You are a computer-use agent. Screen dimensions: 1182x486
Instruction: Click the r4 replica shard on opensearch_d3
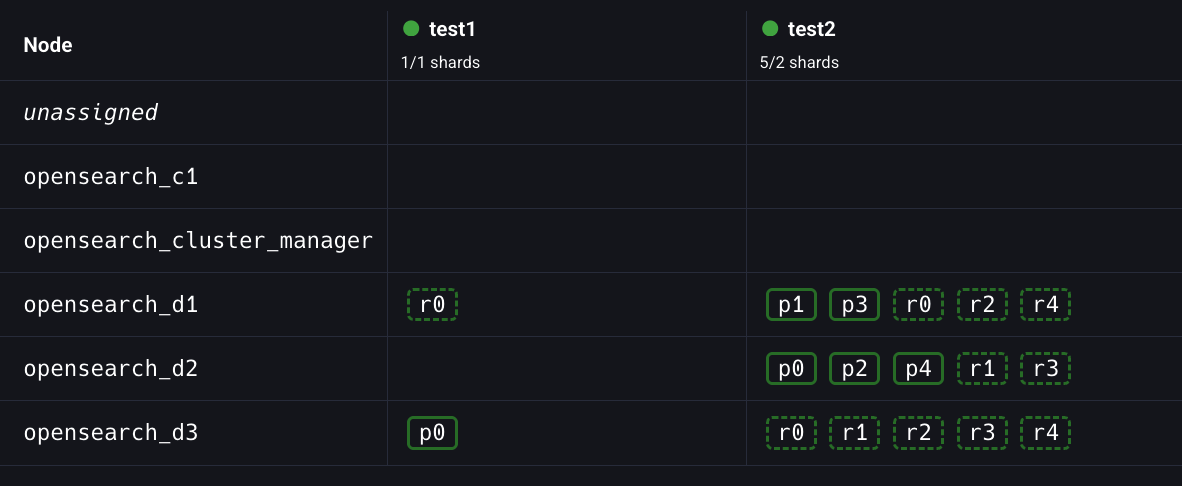click(x=1045, y=433)
